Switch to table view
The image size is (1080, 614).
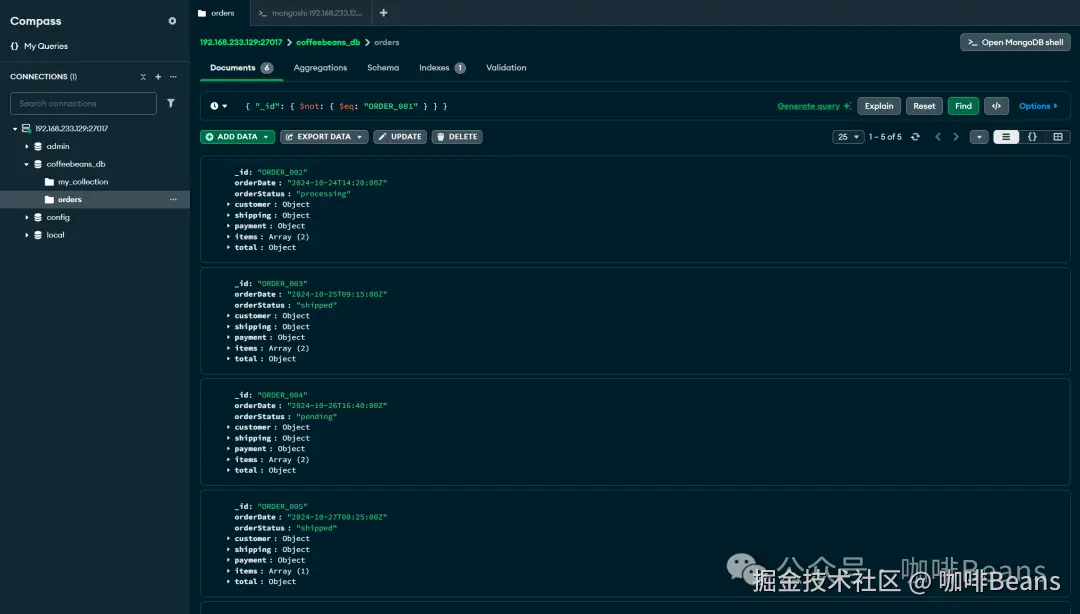1058,137
